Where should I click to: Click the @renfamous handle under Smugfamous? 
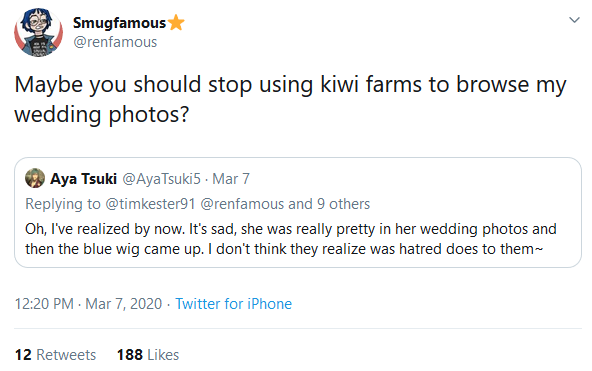(115, 42)
